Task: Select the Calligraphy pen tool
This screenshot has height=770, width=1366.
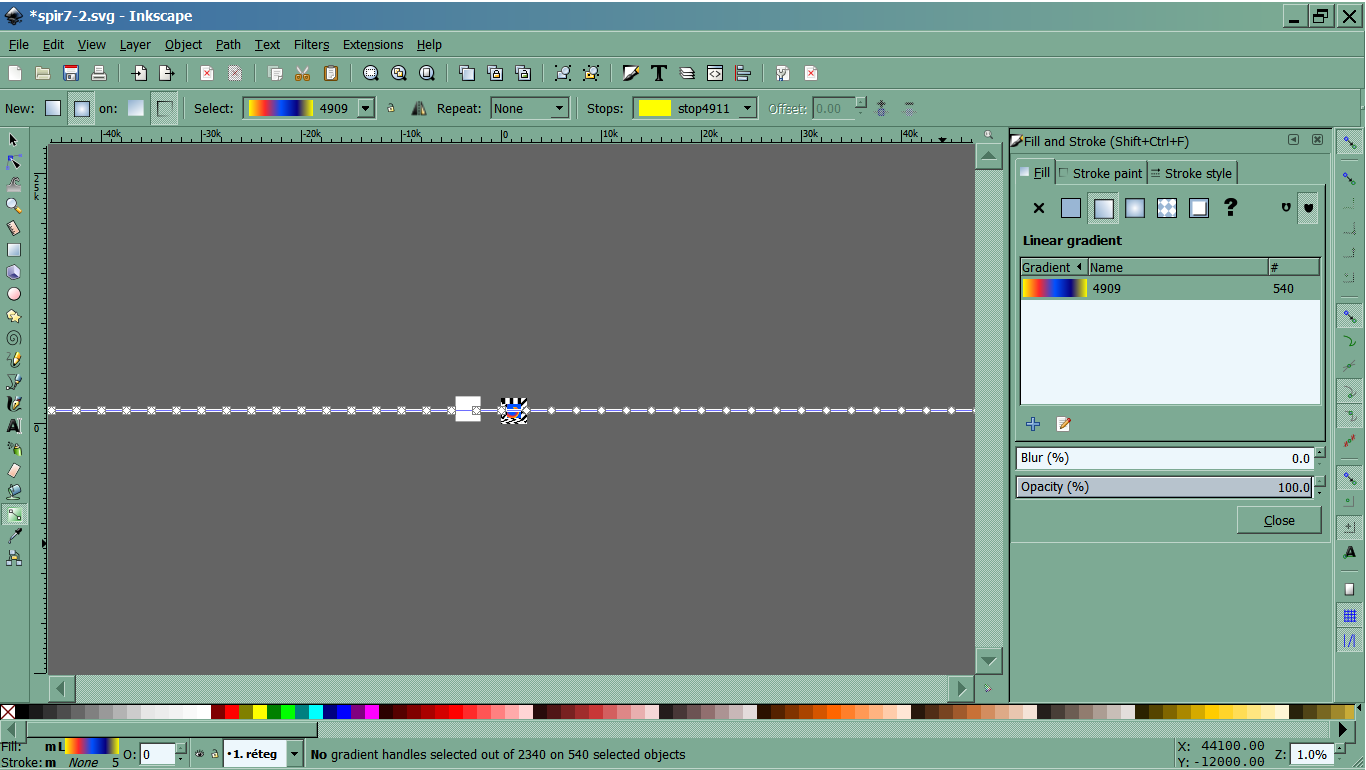Action: click(x=14, y=404)
